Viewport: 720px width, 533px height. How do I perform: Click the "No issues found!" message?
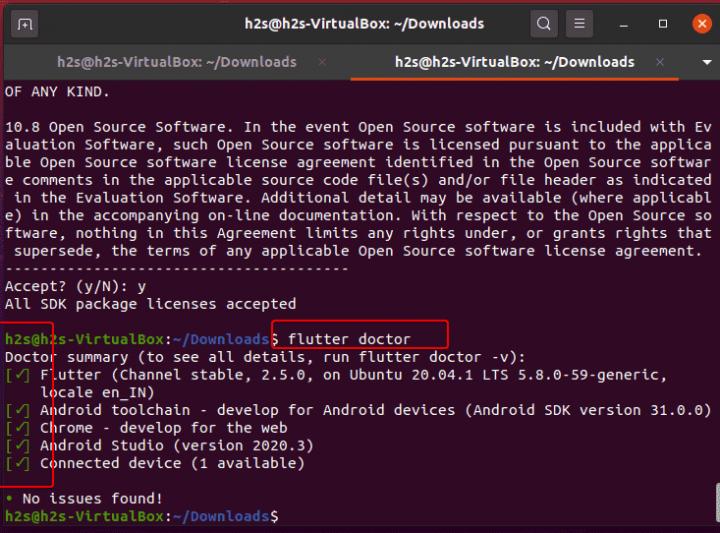point(90,498)
